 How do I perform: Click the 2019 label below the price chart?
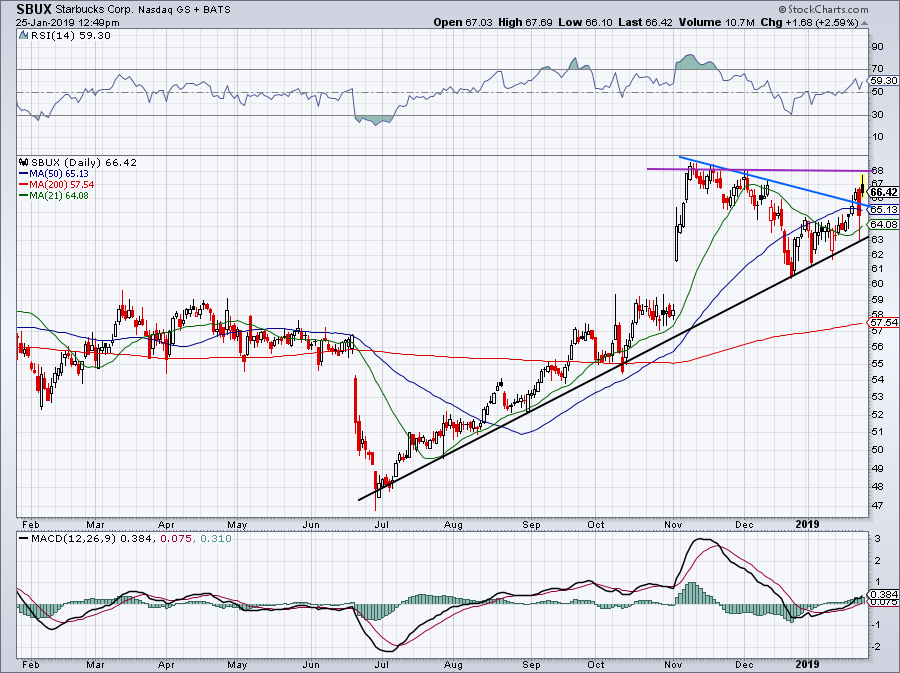pos(808,524)
